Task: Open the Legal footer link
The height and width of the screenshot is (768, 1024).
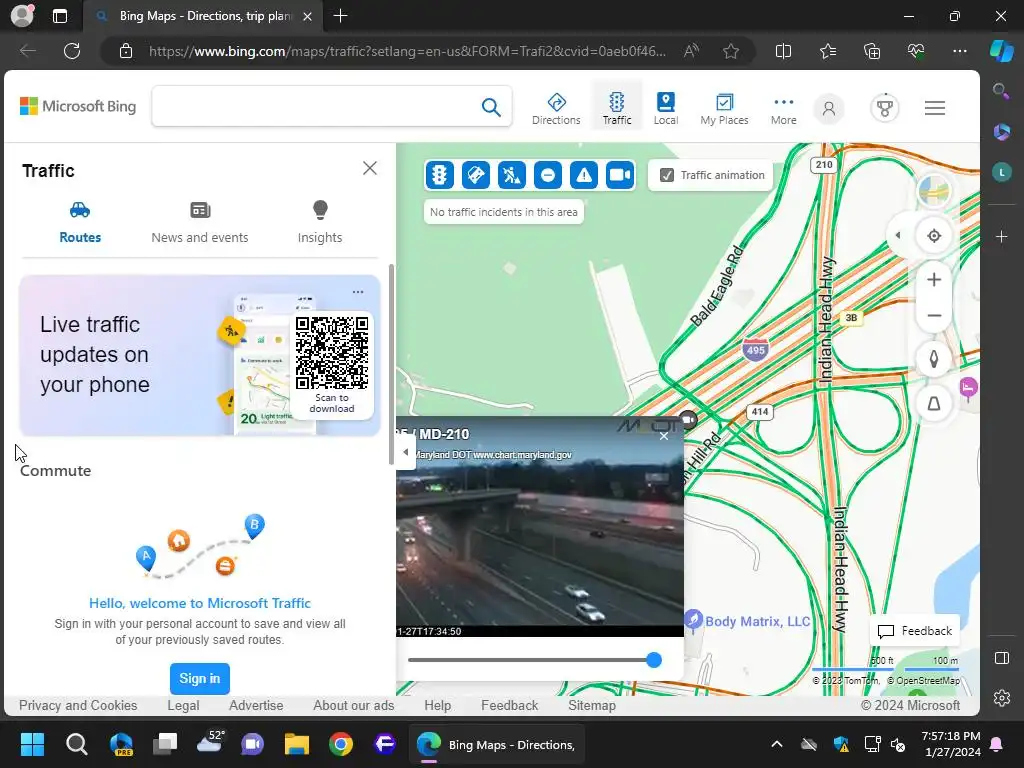Action: pos(183,705)
